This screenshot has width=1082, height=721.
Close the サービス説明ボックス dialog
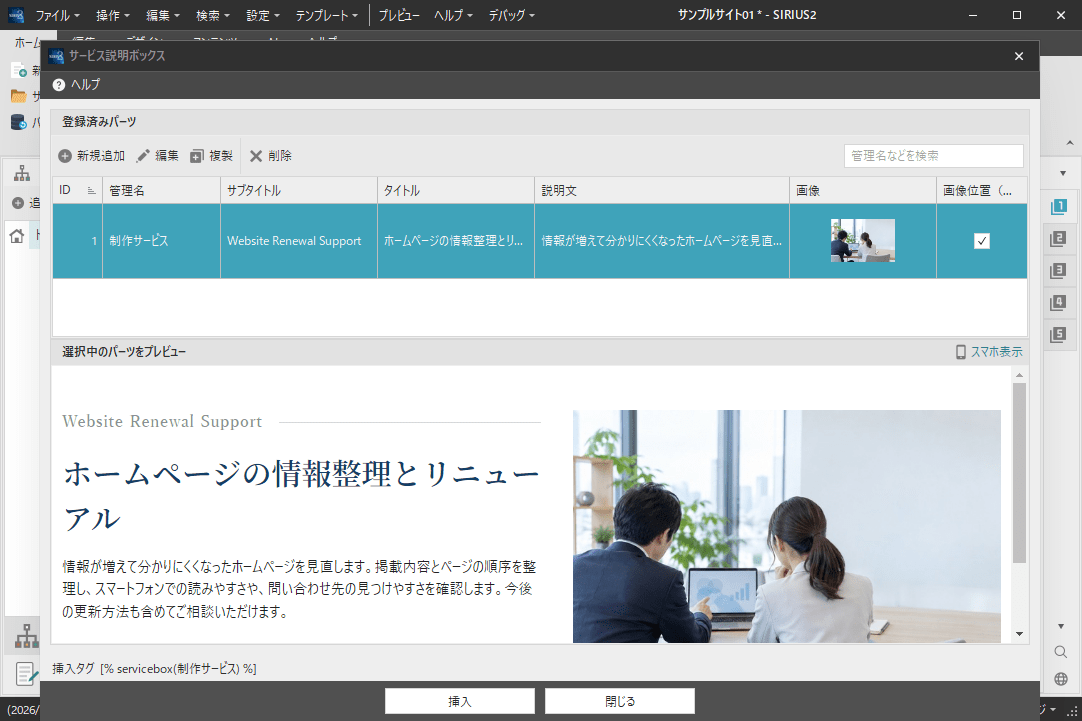[x=1019, y=57]
